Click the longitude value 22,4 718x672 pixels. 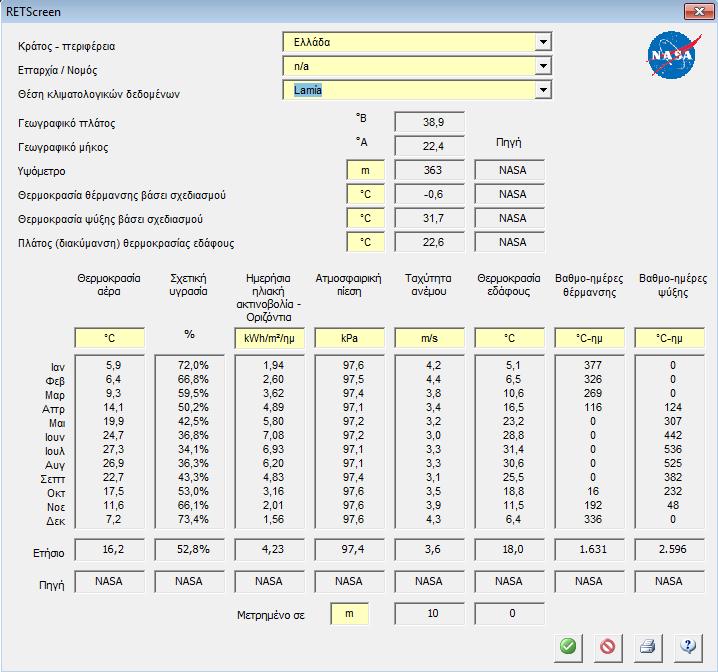430,146
